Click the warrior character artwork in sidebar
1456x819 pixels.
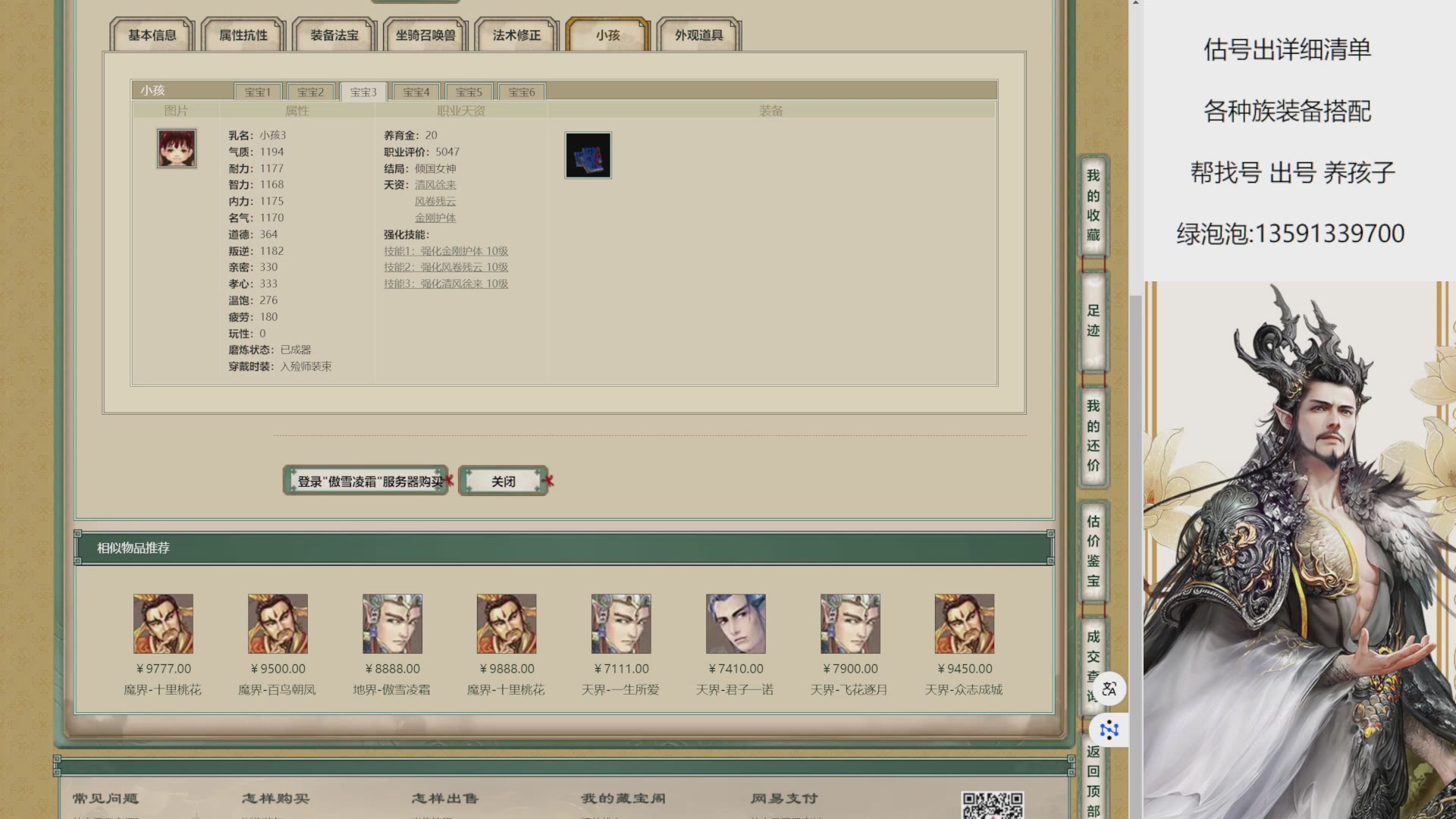1300,551
